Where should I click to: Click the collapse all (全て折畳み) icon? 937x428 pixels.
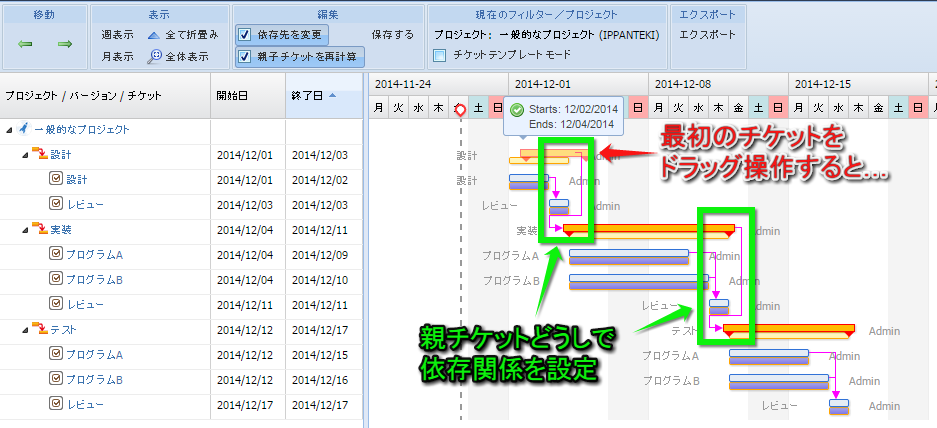click(154, 34)
